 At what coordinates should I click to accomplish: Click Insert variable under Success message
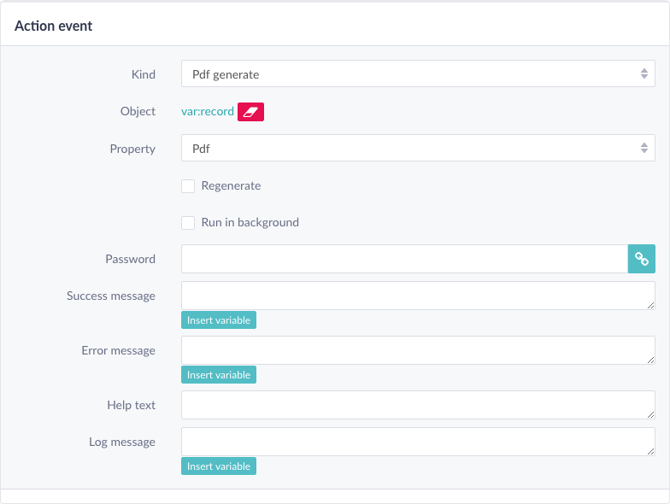[218, 320]
